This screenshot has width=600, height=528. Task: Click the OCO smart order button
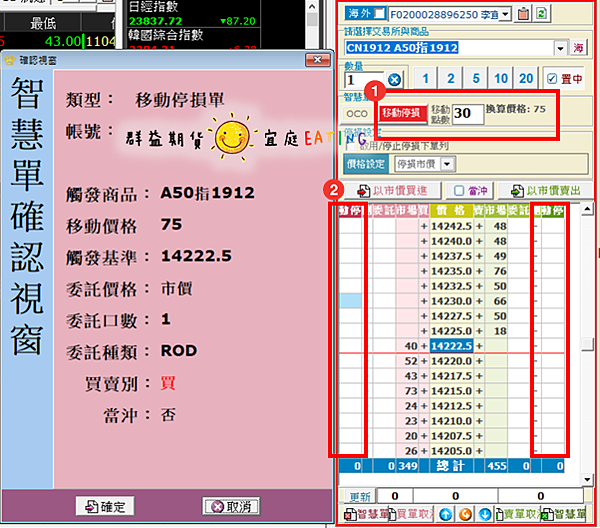tap(357, 114)
